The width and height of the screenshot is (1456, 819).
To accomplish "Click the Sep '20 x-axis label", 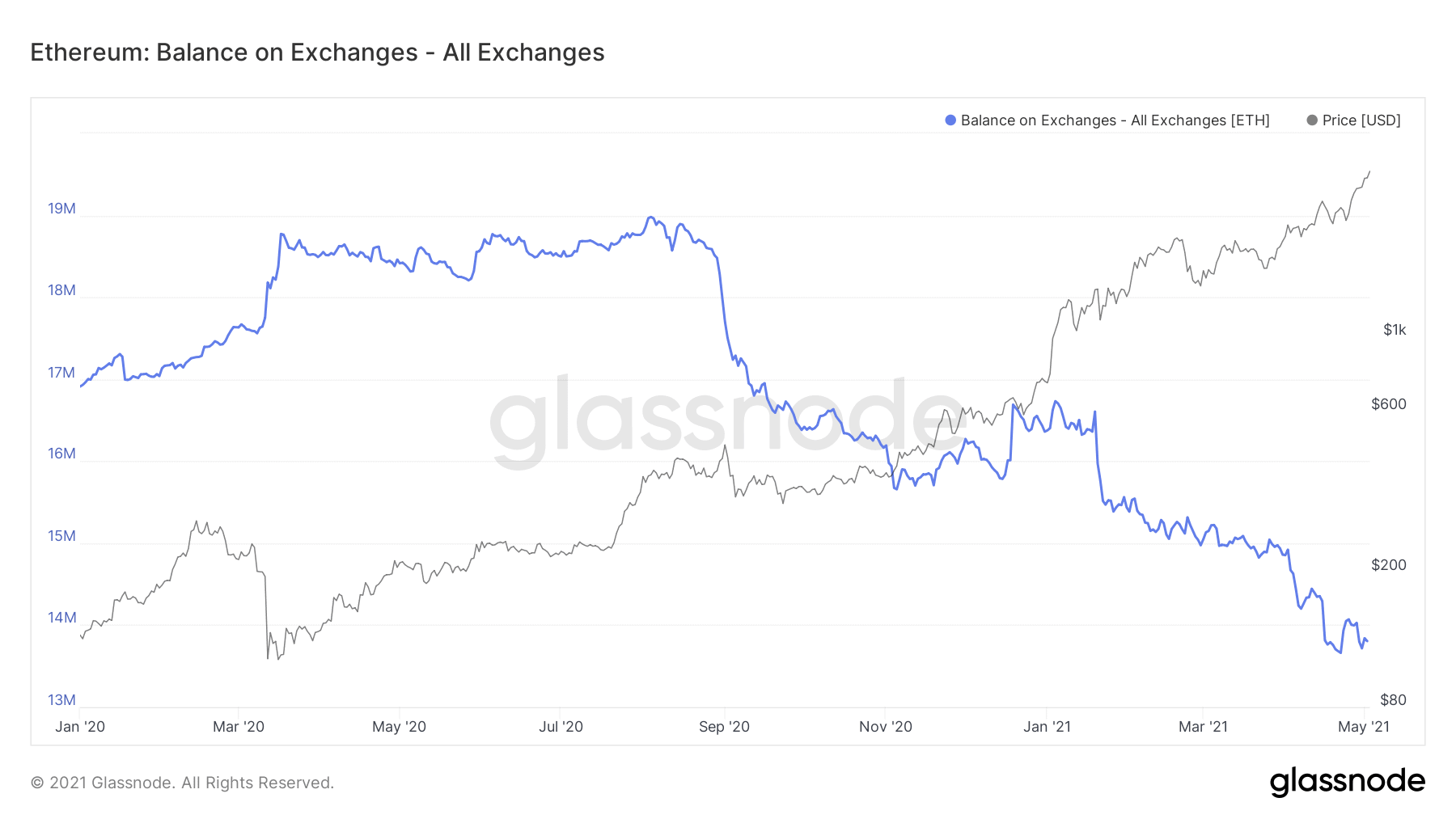I will point(724,726).
